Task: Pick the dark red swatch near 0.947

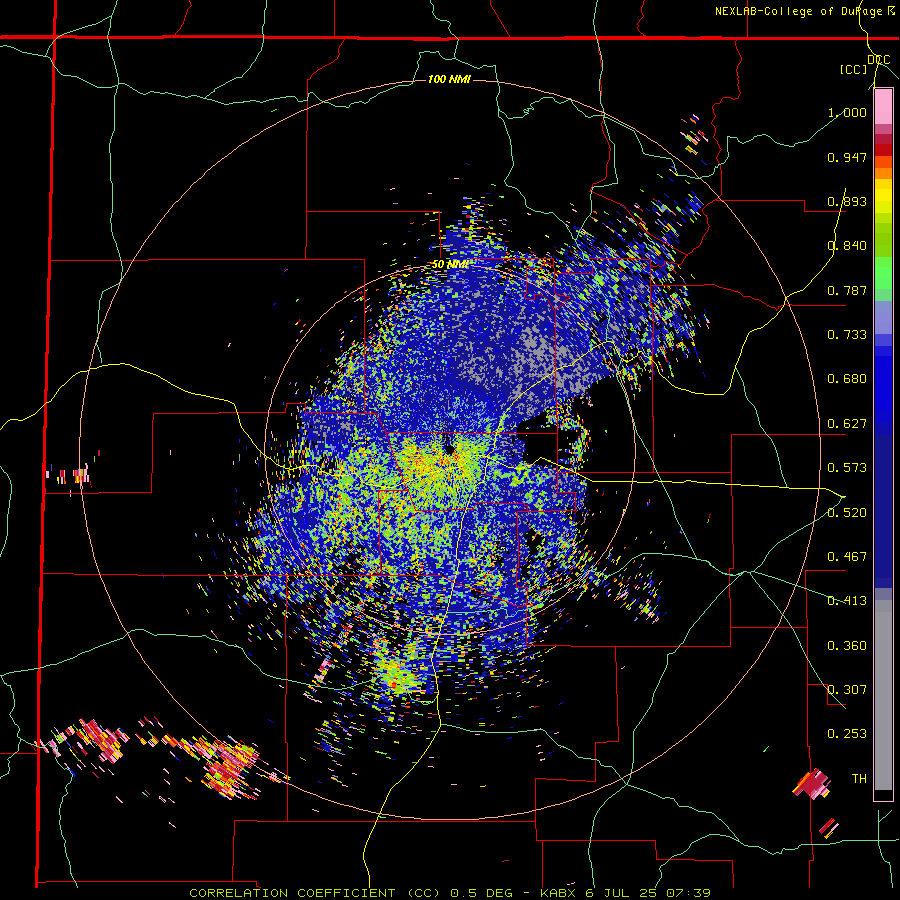Action: tap(883, 150)
